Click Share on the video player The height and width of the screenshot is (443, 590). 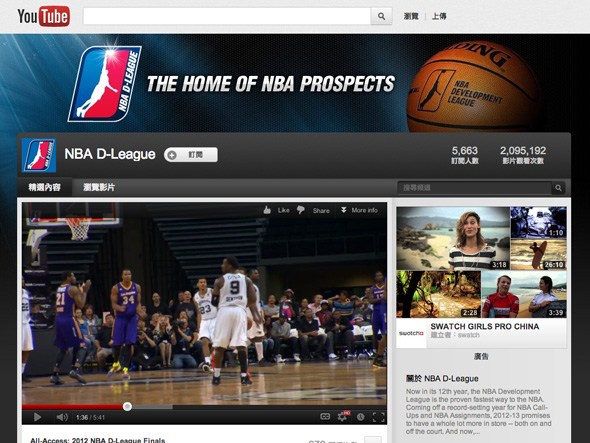321,210
